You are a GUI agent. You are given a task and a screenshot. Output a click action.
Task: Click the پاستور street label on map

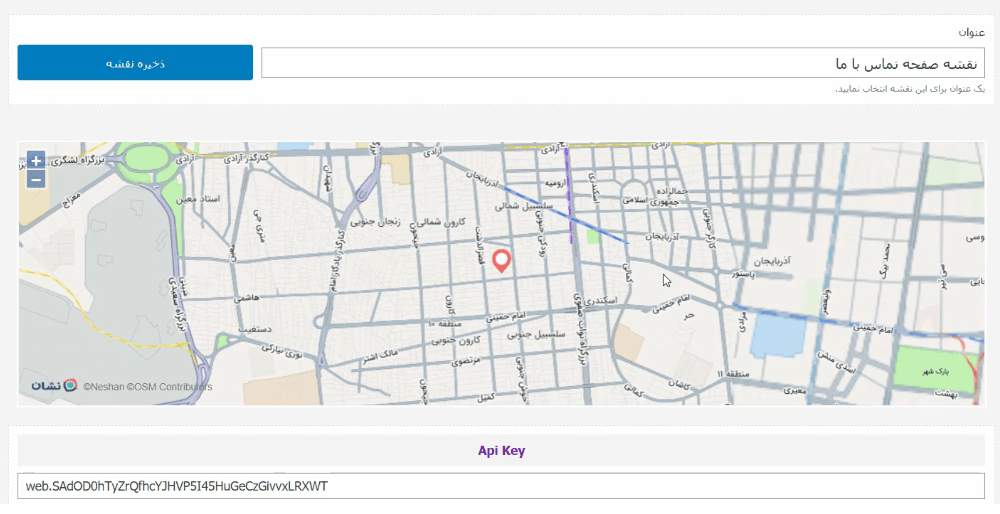point(743,274)
